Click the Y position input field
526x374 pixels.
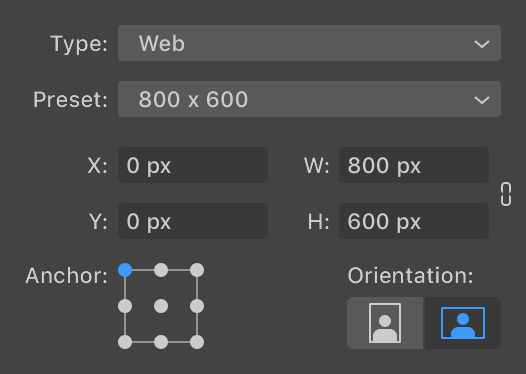point(193,221)
